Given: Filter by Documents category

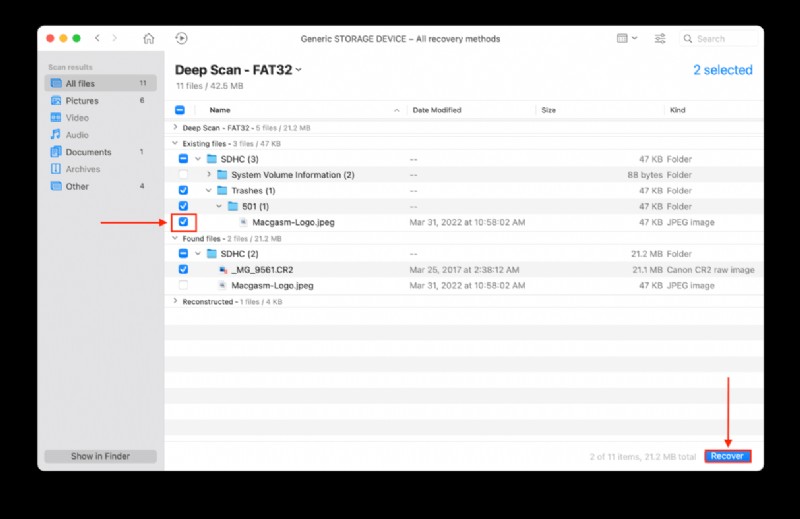Looking at the screenshot, I should pos(101,152).
